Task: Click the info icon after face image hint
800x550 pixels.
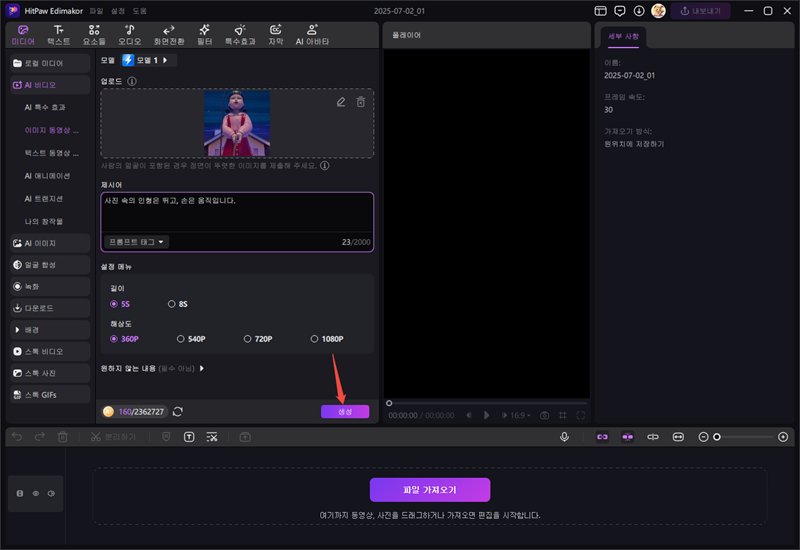Action: tap(324, 165)
